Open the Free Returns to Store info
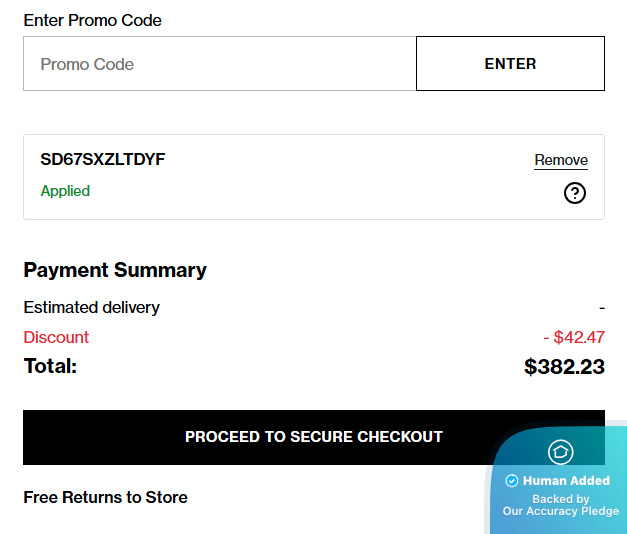The image size is (627, 534). point(106,498)
